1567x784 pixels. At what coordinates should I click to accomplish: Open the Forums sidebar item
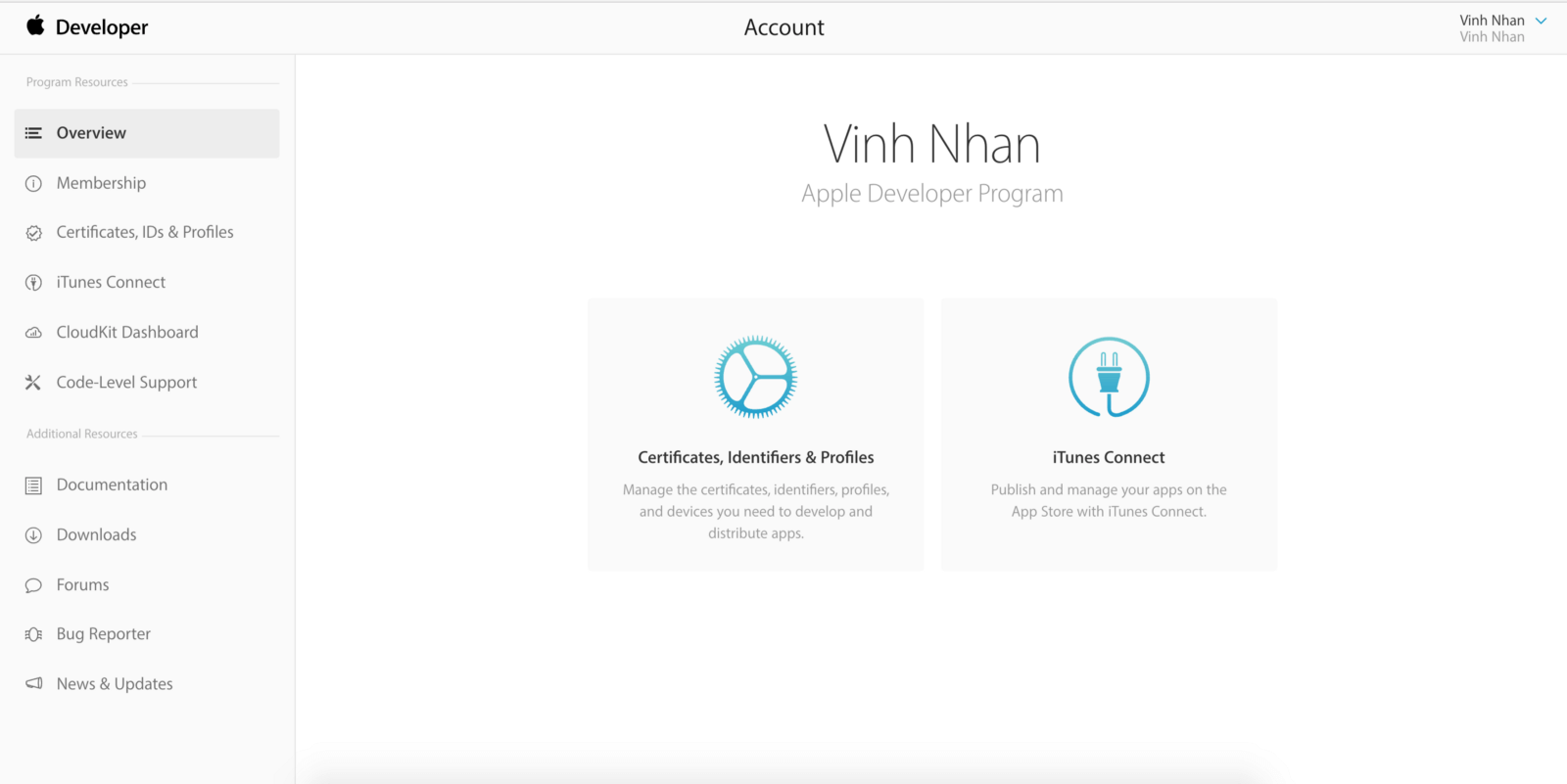82,584
